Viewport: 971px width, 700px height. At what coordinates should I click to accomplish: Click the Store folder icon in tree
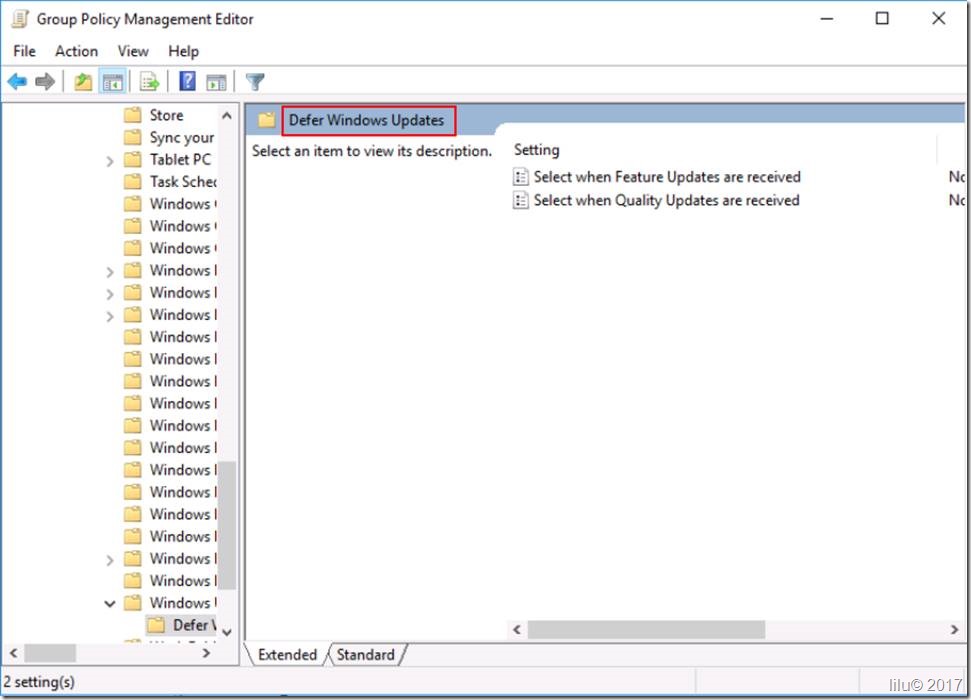133,115
